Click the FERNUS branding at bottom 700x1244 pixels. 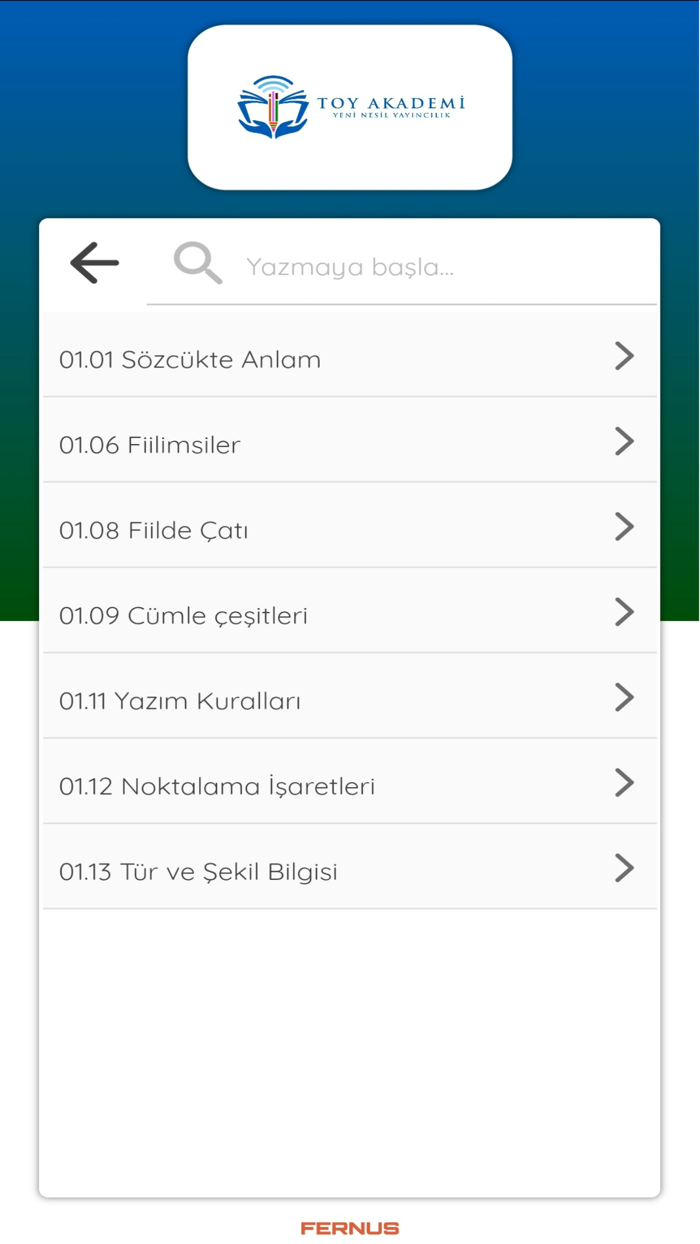[349, 1228]
